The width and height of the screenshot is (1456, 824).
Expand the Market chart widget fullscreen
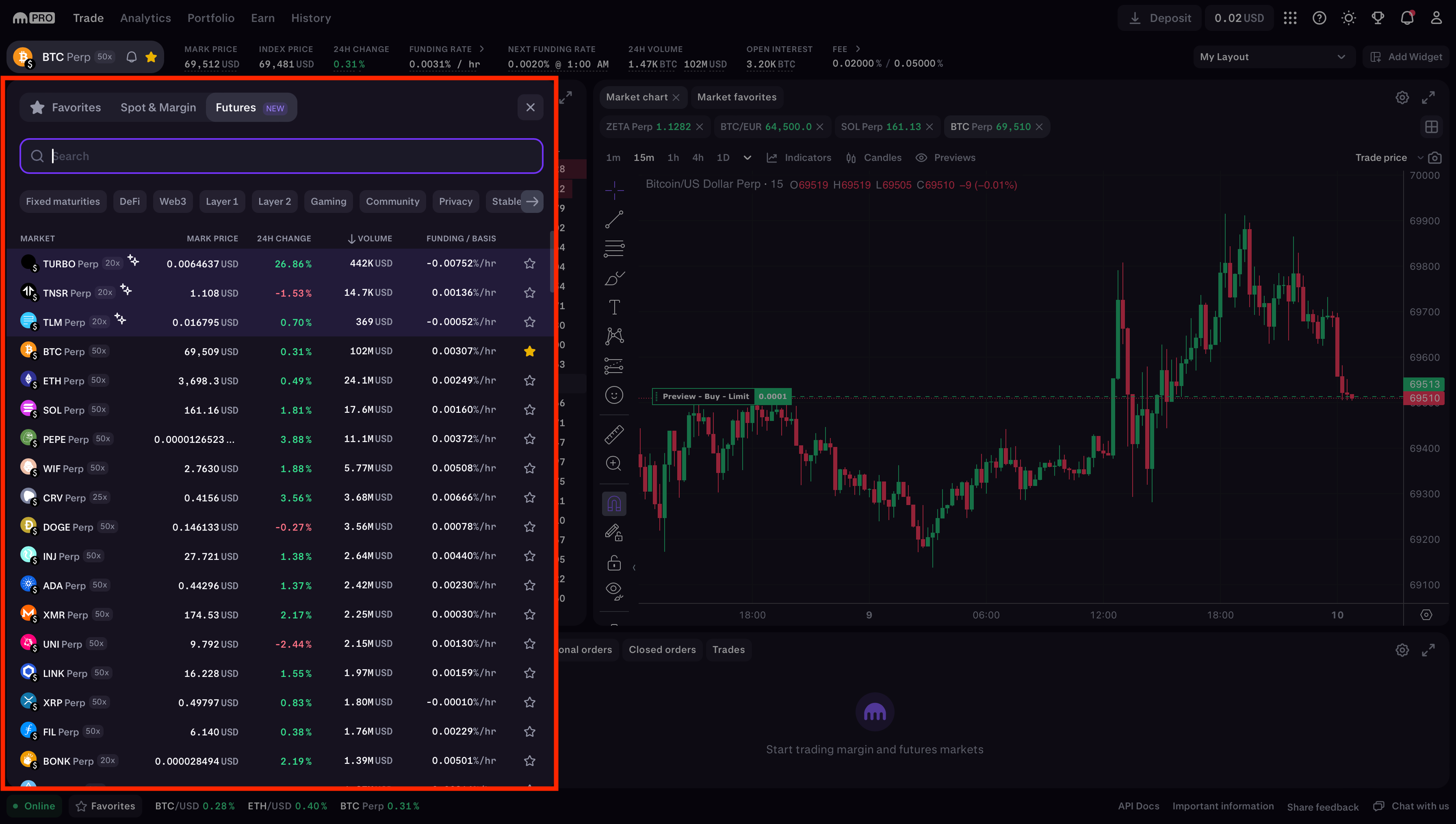[1428, 98]
